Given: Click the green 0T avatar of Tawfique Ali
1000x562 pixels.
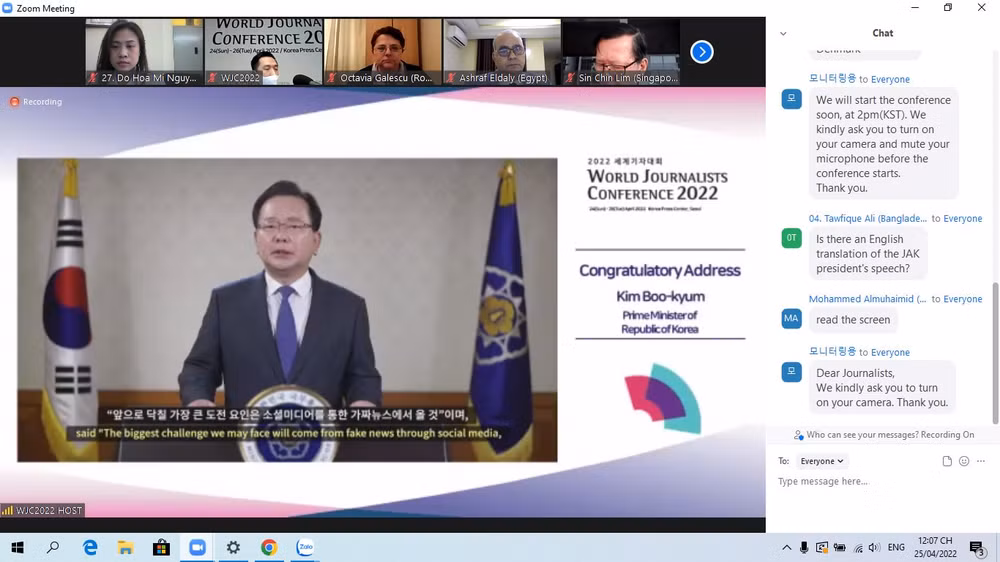Looking at the screenshot, I should (791, 238).
